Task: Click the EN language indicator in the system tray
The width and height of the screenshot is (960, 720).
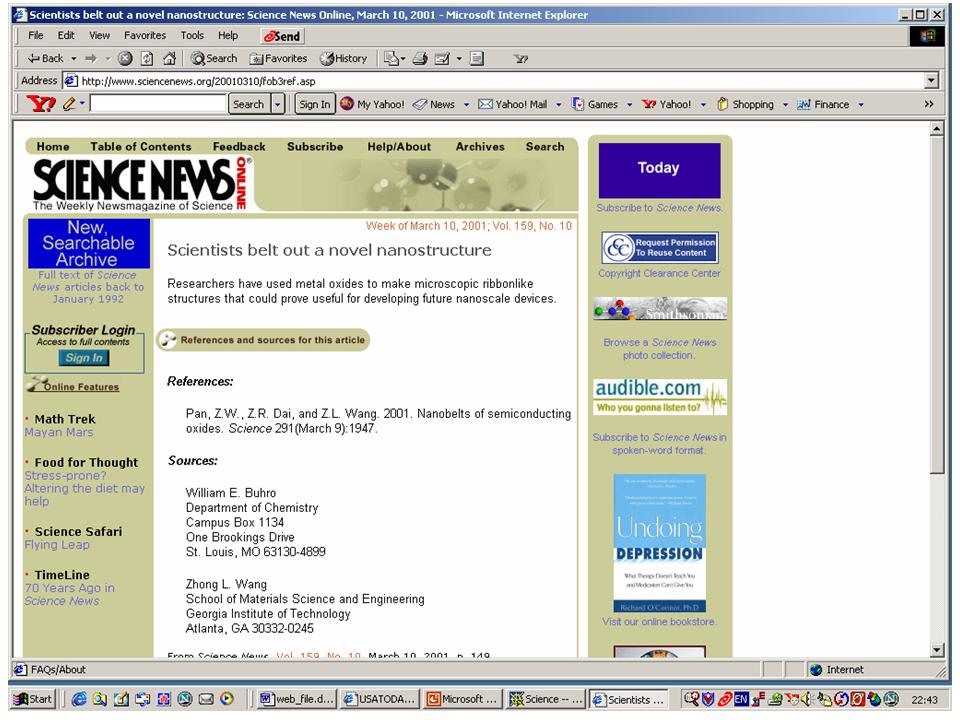Action: click(x=741, y=699)
